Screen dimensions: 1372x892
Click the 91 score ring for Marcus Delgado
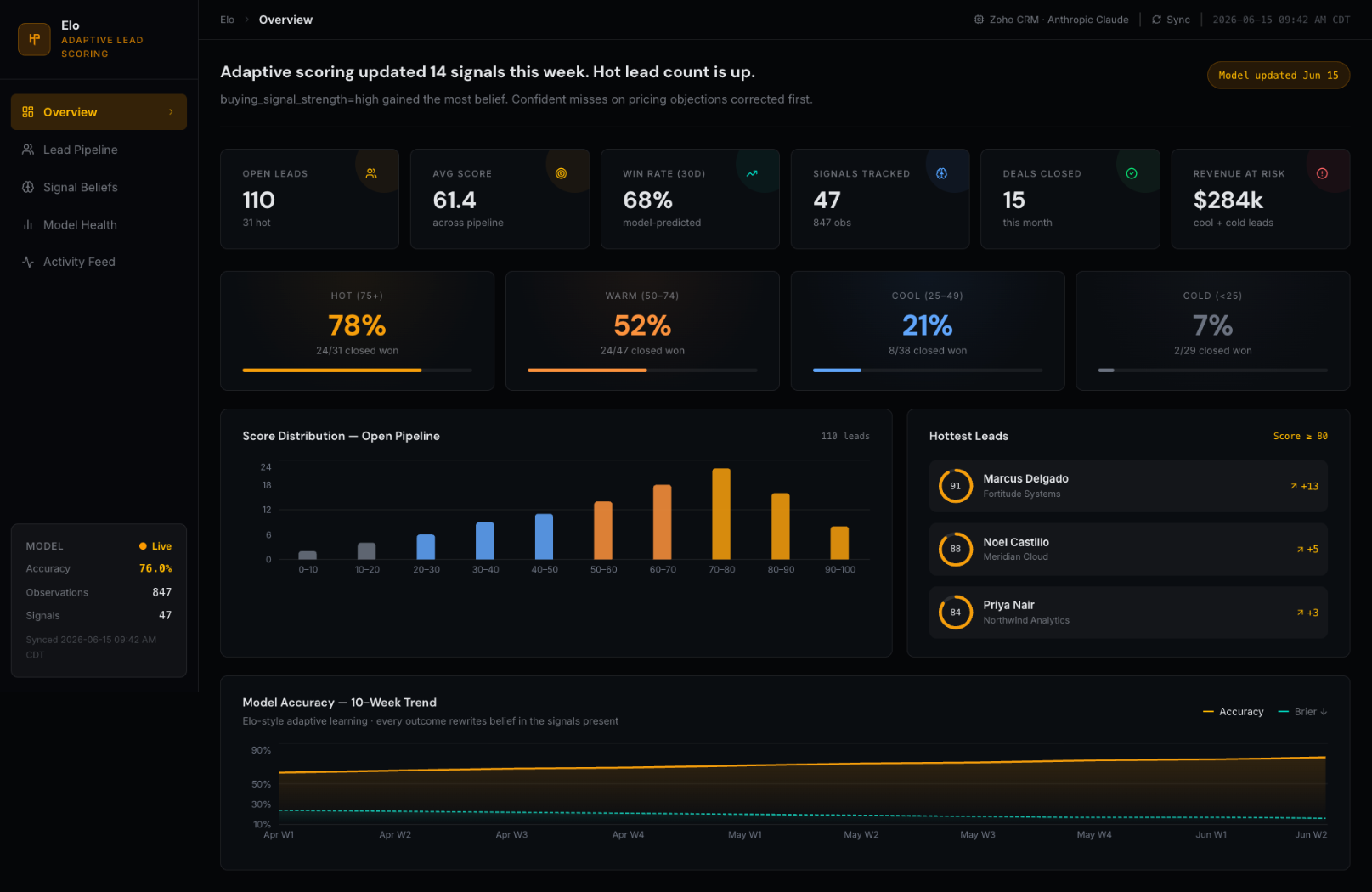(956, 486)
